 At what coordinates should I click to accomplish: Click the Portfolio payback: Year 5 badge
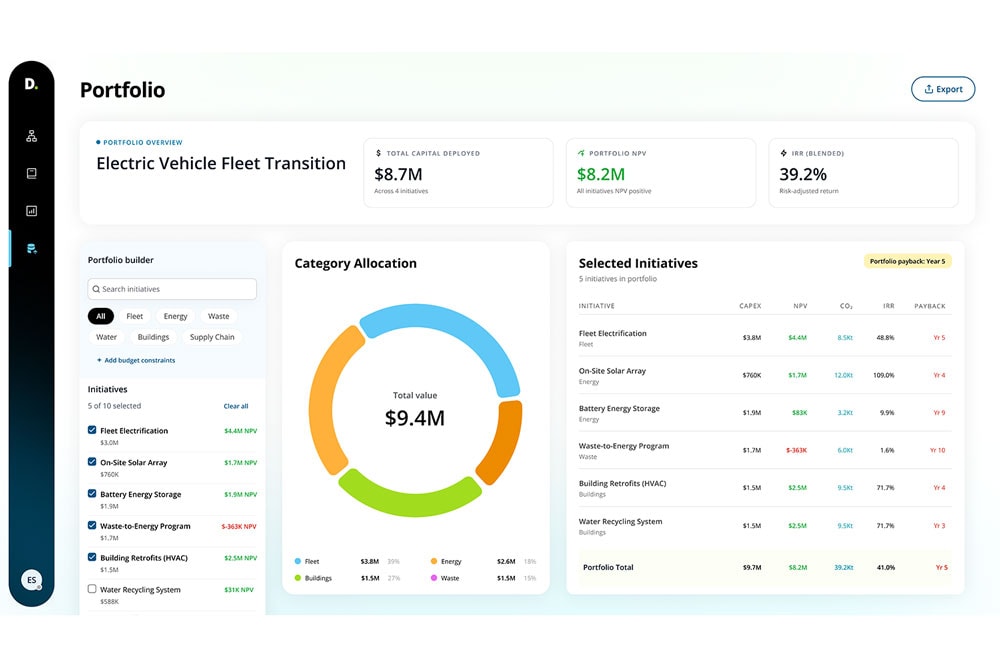point(908,261)
